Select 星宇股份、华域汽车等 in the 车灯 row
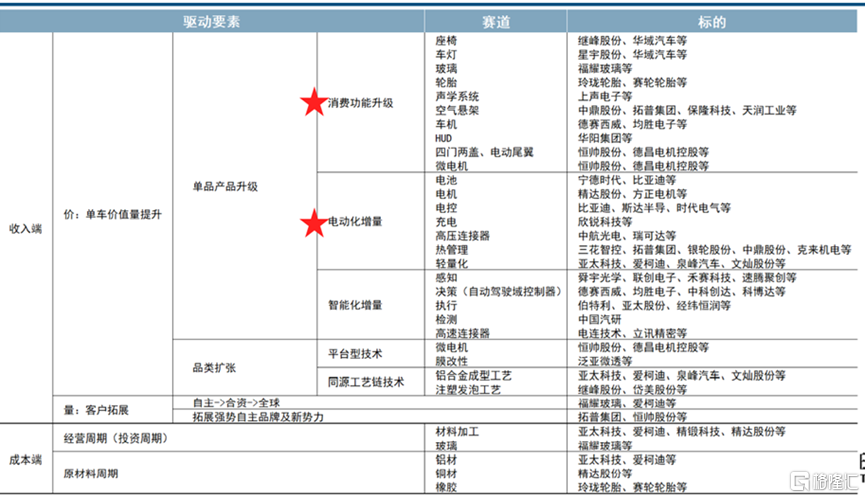Screen dimensions: 865x498 tap(632, 55)
